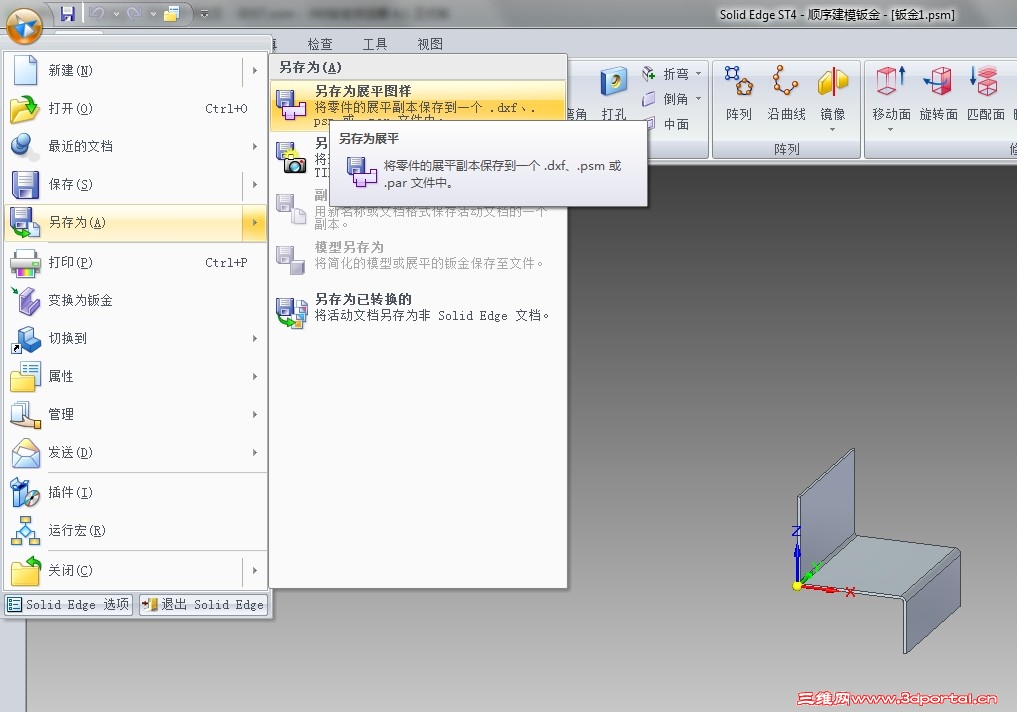The height and width of the screenshot is (712, 1017).
Task: Open dropdown arrow under 移动面
Action: point(891,130)
